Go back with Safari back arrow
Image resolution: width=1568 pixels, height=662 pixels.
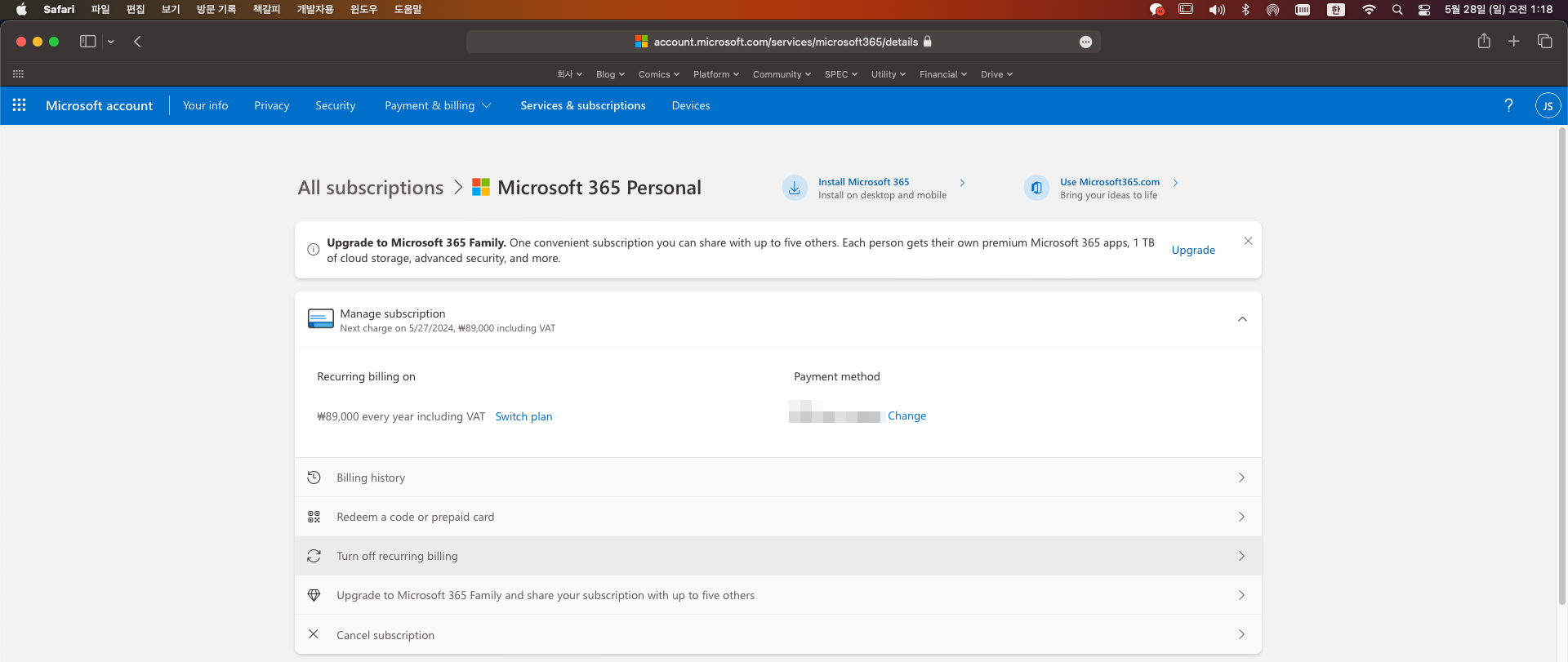tap(137, 42)
